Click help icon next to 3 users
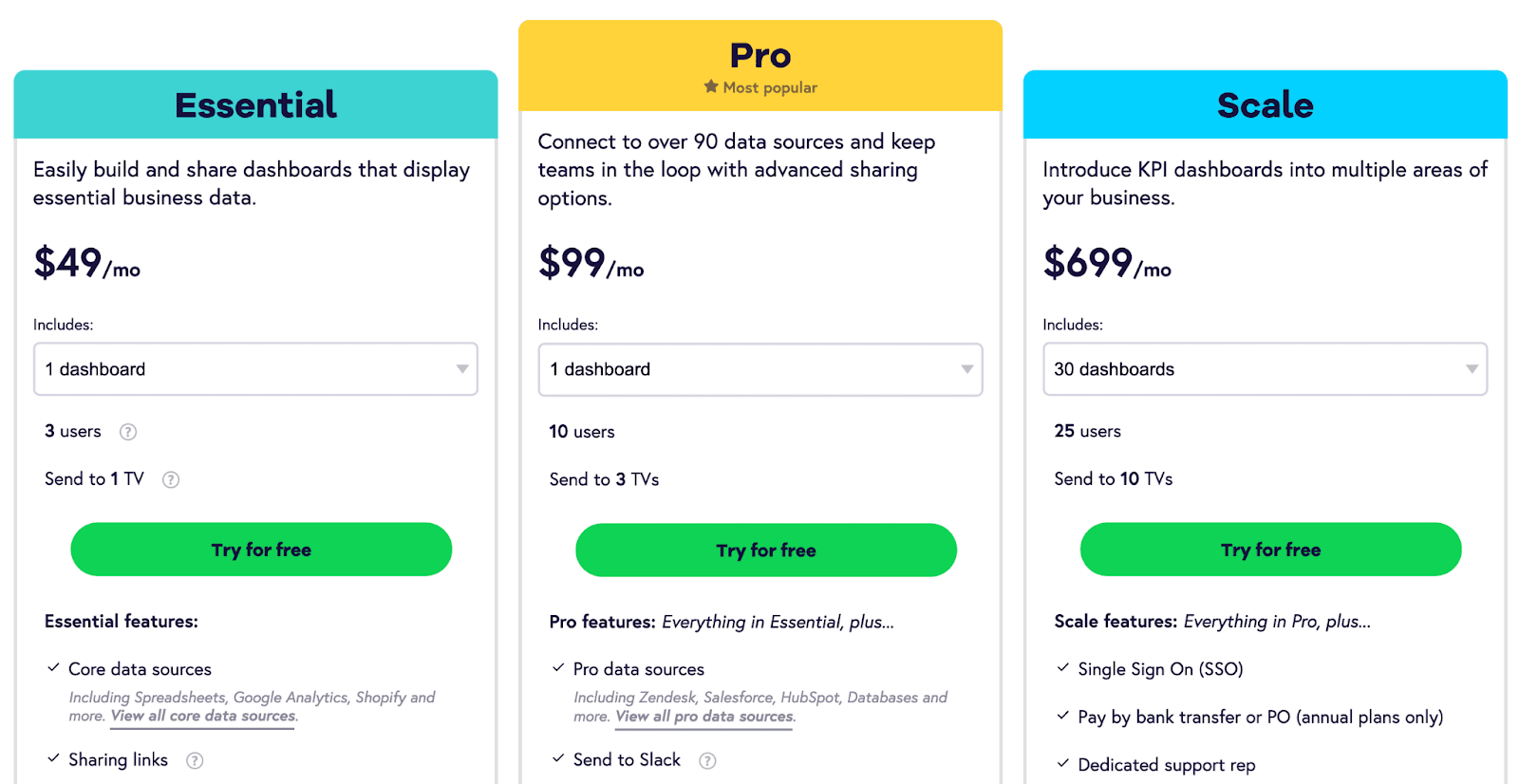Viewport: 1519px width, 784px height. (x=128, y=432)
